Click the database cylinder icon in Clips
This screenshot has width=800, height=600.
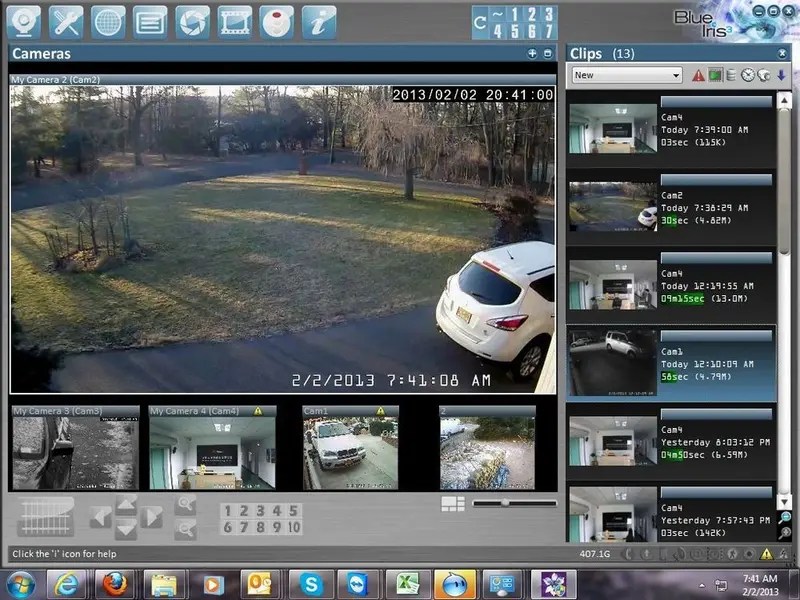(731, 76)
